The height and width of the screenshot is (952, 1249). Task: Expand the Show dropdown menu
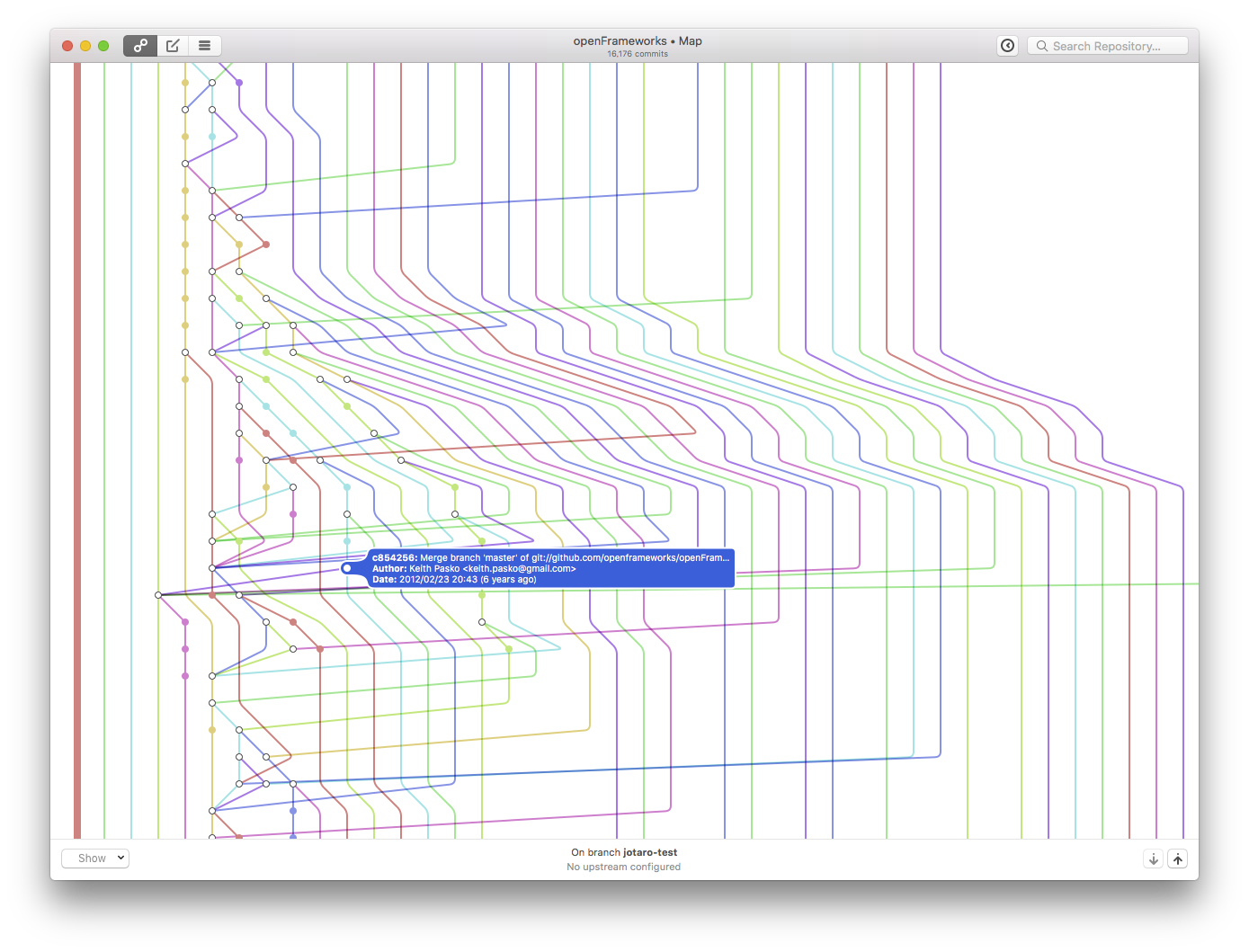tap(95, 859)
